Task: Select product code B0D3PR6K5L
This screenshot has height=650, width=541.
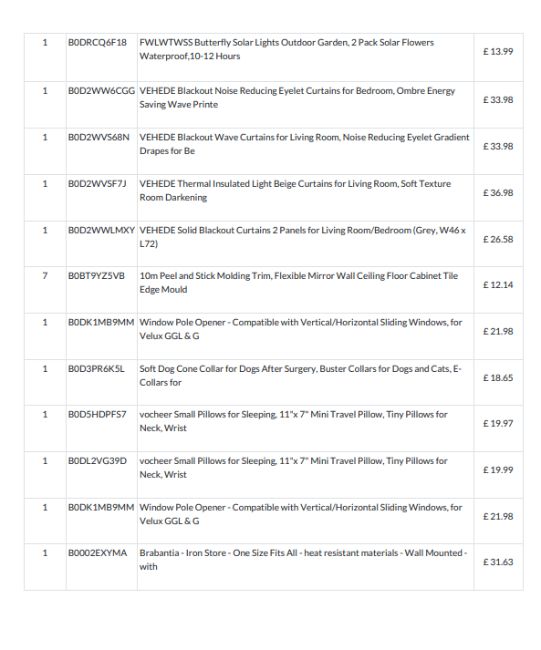Action: 96,369
